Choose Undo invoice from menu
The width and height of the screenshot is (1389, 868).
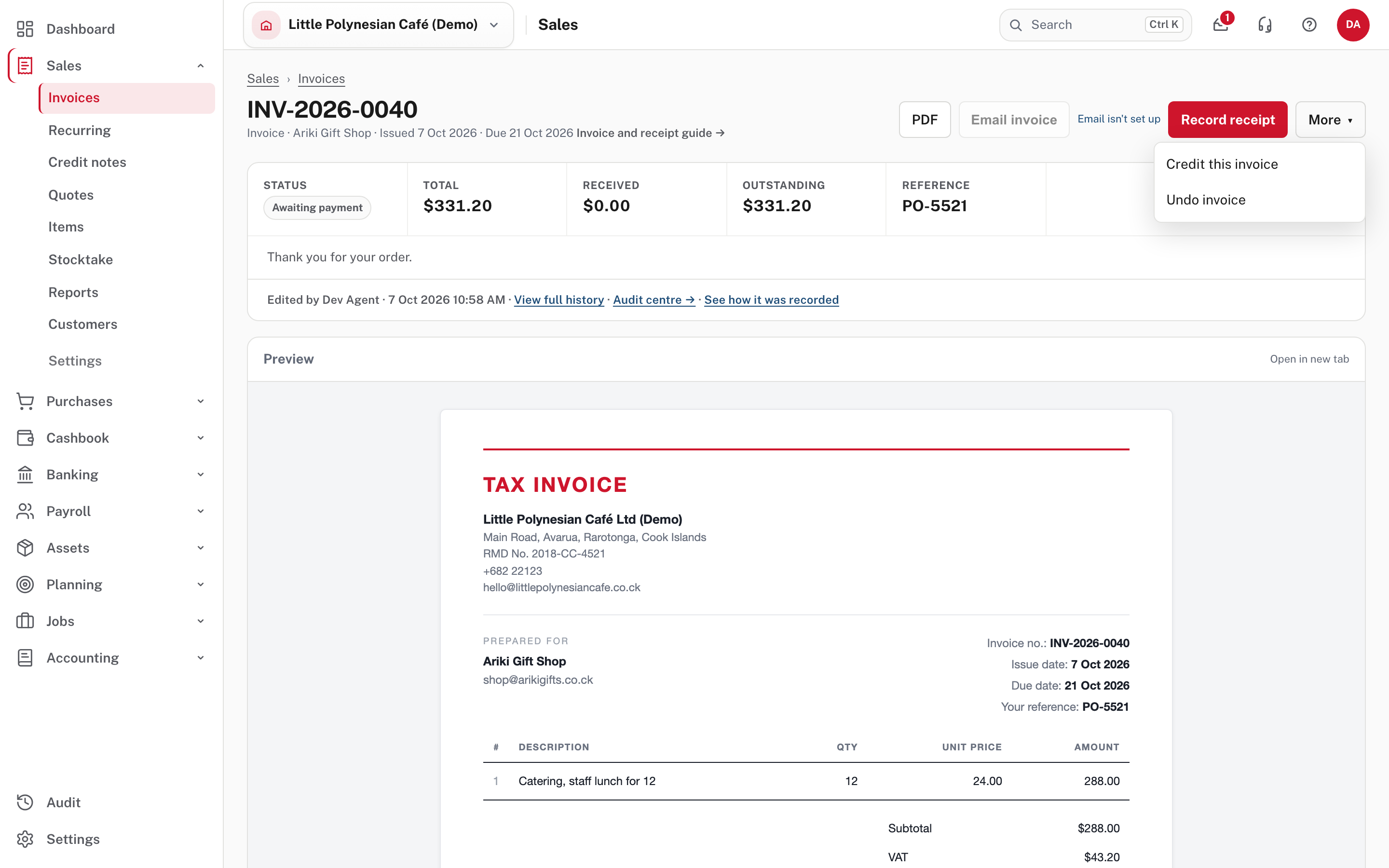tap(1259, 200)
